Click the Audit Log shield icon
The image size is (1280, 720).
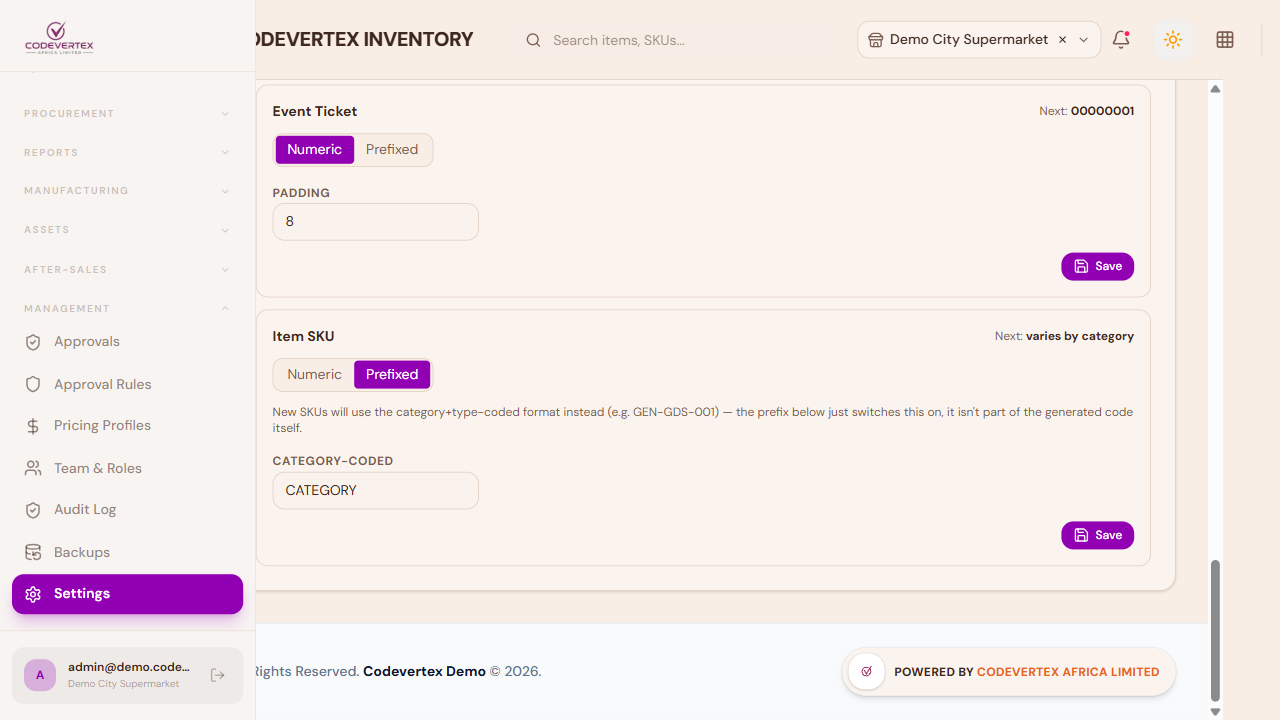tap(33, 510)
